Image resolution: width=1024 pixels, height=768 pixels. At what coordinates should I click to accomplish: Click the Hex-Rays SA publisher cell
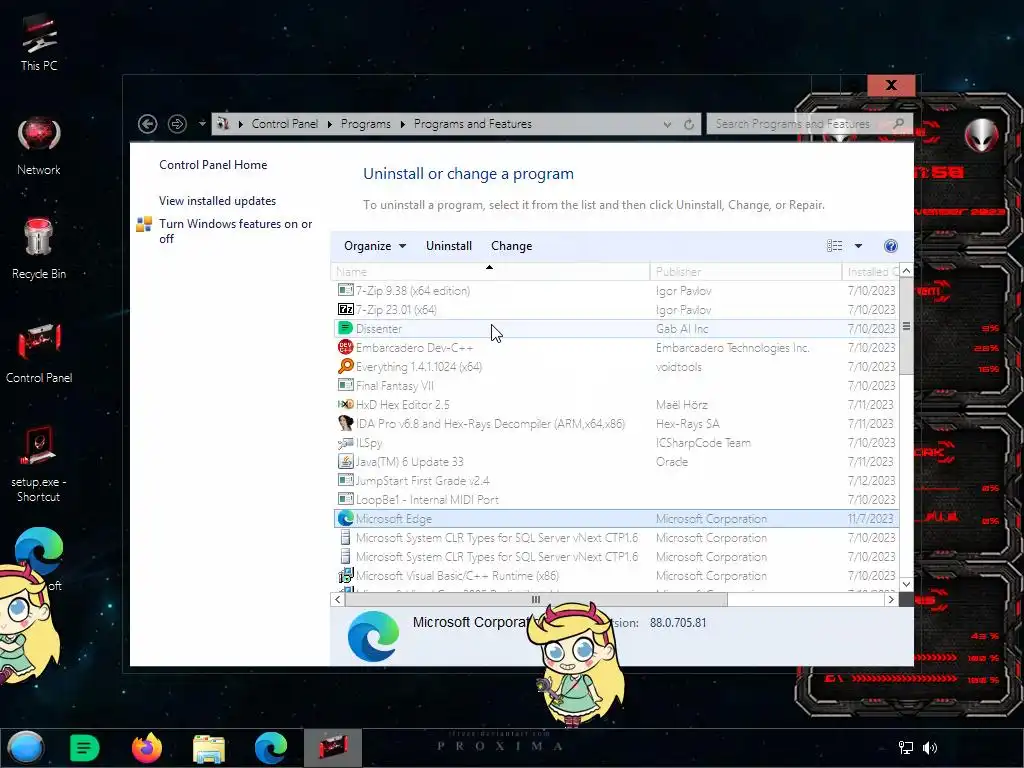687,424
